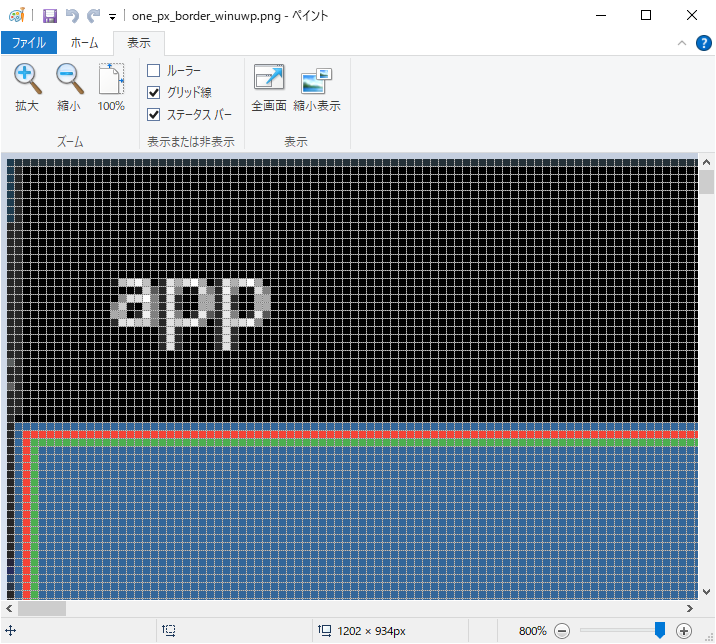This screenshot has height=644, width=716.
Task: Select the View (表示) tab
Action: coord(139,43)
